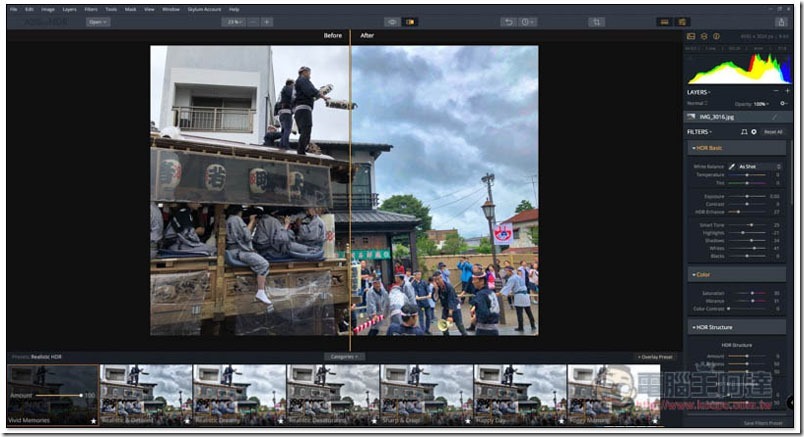Image resolution: width=804 pixels, height=437 pixels.
Task: Click the HDR Enhance slider
Action: pos(748,212)
